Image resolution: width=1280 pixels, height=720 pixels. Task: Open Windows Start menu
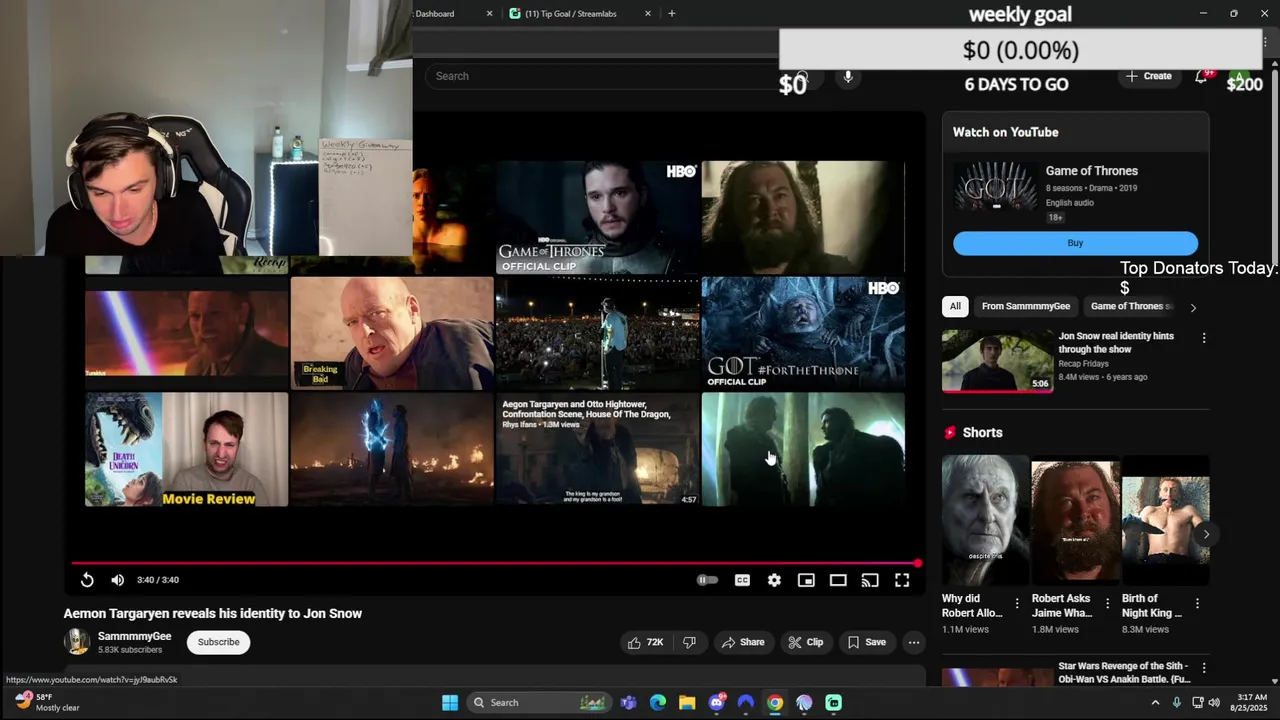pyautogui.click(x=450, y=703)
